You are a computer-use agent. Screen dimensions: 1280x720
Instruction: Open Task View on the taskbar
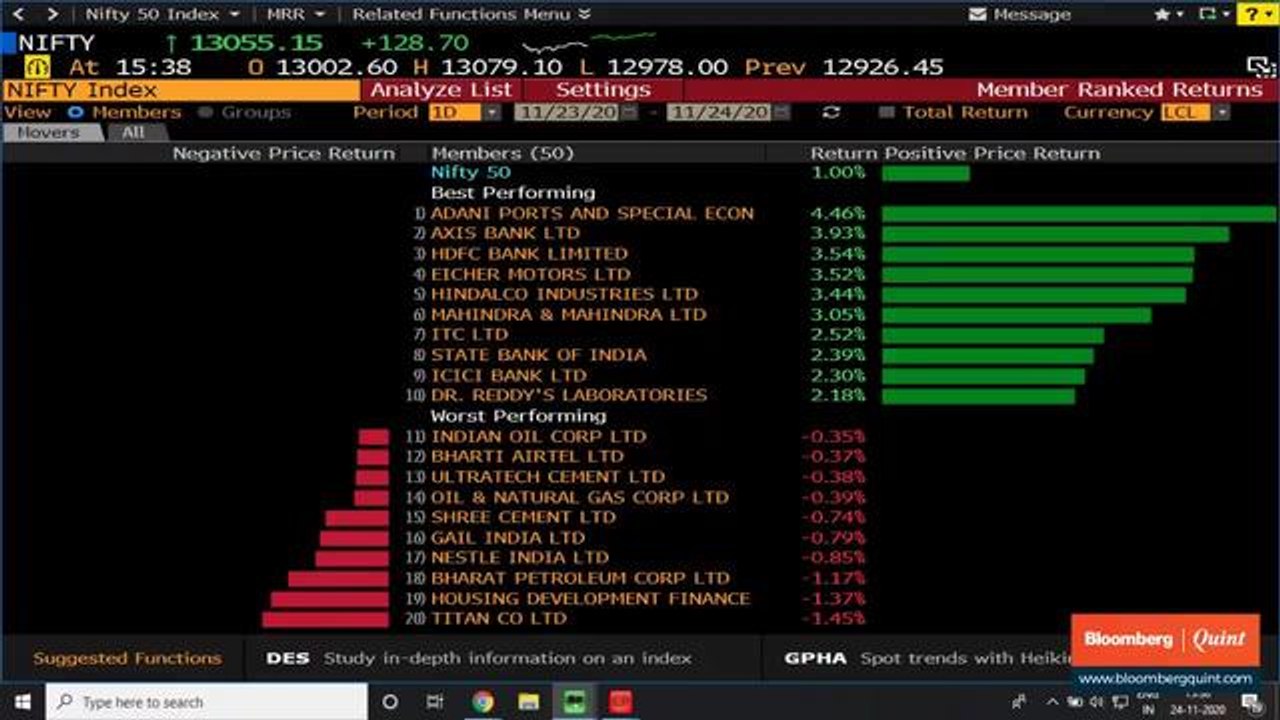[x=435, y=702]
